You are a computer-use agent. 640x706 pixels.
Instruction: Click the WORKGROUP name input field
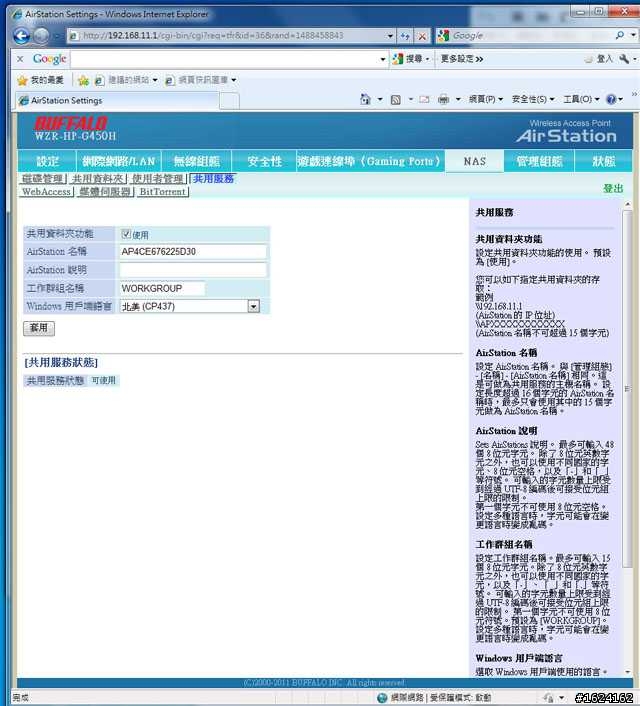[162, 288]
